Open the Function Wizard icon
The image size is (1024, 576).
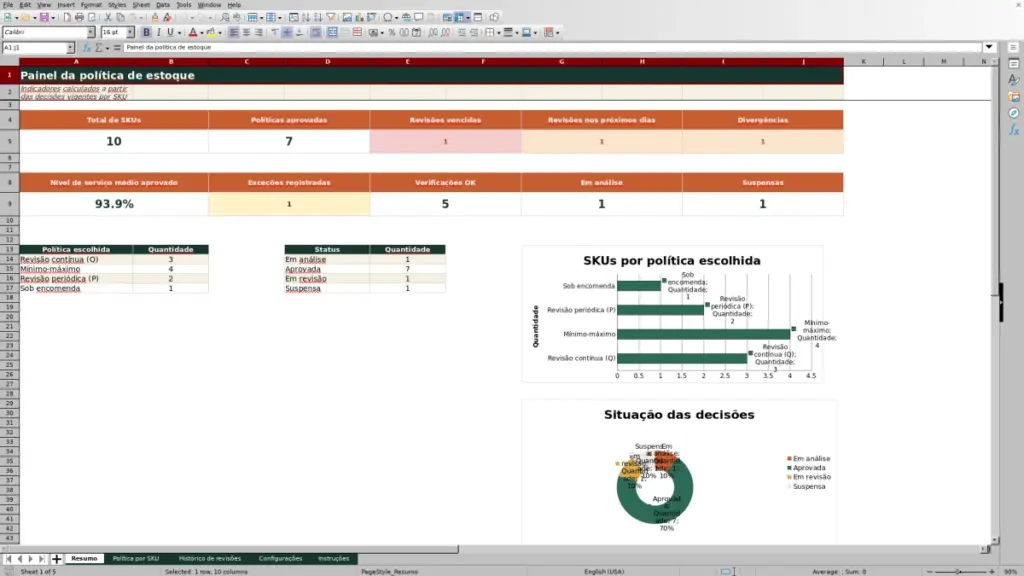click(x=86, y=48)
